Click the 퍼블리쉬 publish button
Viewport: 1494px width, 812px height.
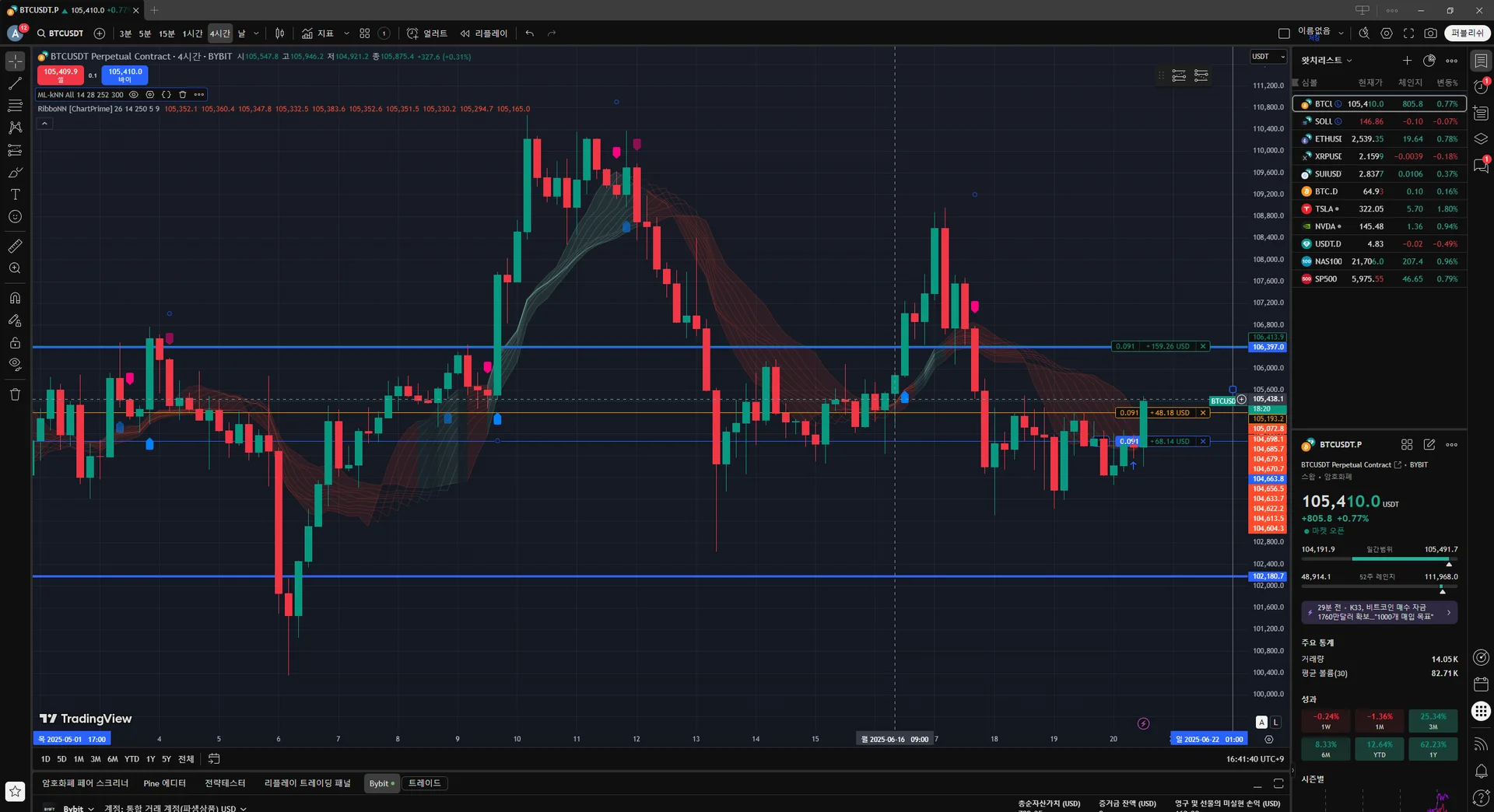(x=1468, y=33)
